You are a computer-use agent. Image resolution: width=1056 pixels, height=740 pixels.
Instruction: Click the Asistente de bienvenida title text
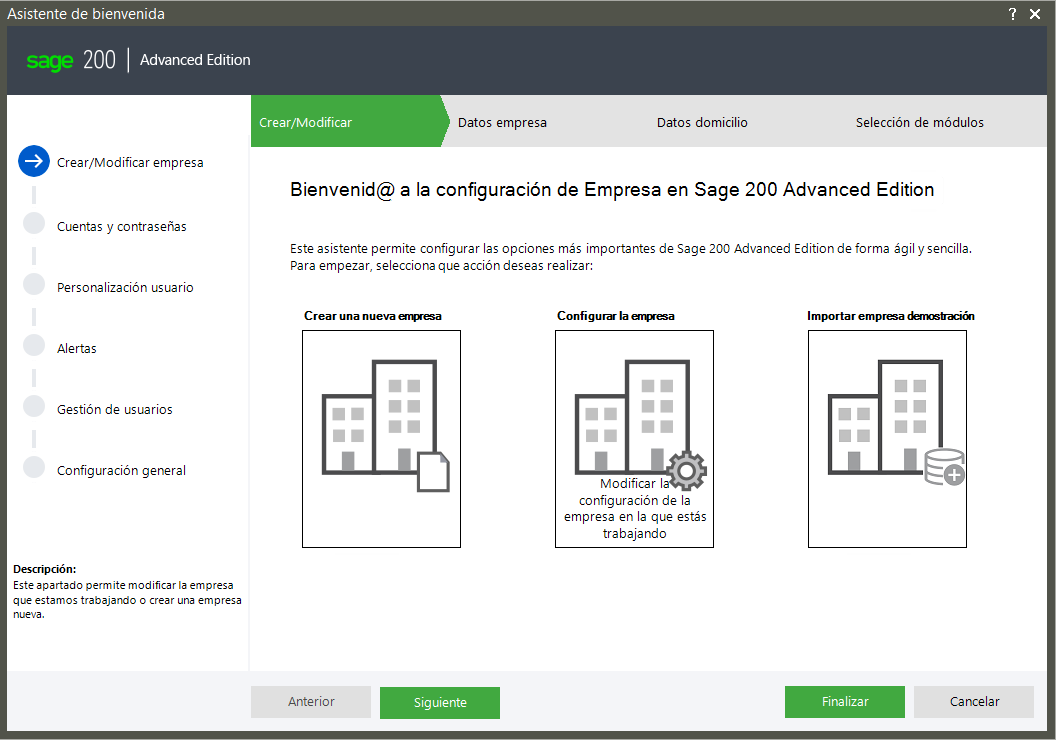click(86, 13)
